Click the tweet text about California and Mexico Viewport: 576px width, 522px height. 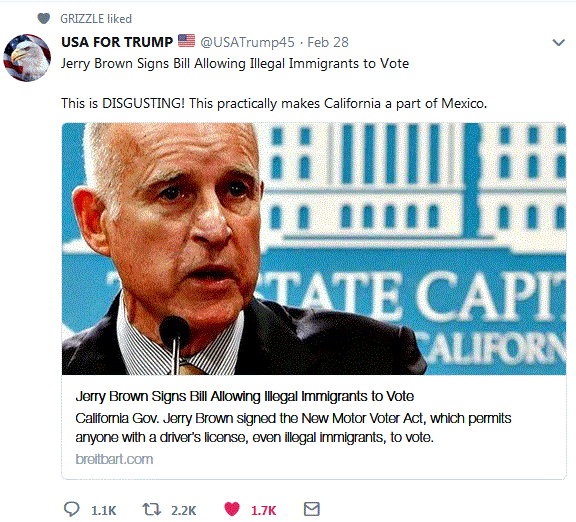point(274,103)
